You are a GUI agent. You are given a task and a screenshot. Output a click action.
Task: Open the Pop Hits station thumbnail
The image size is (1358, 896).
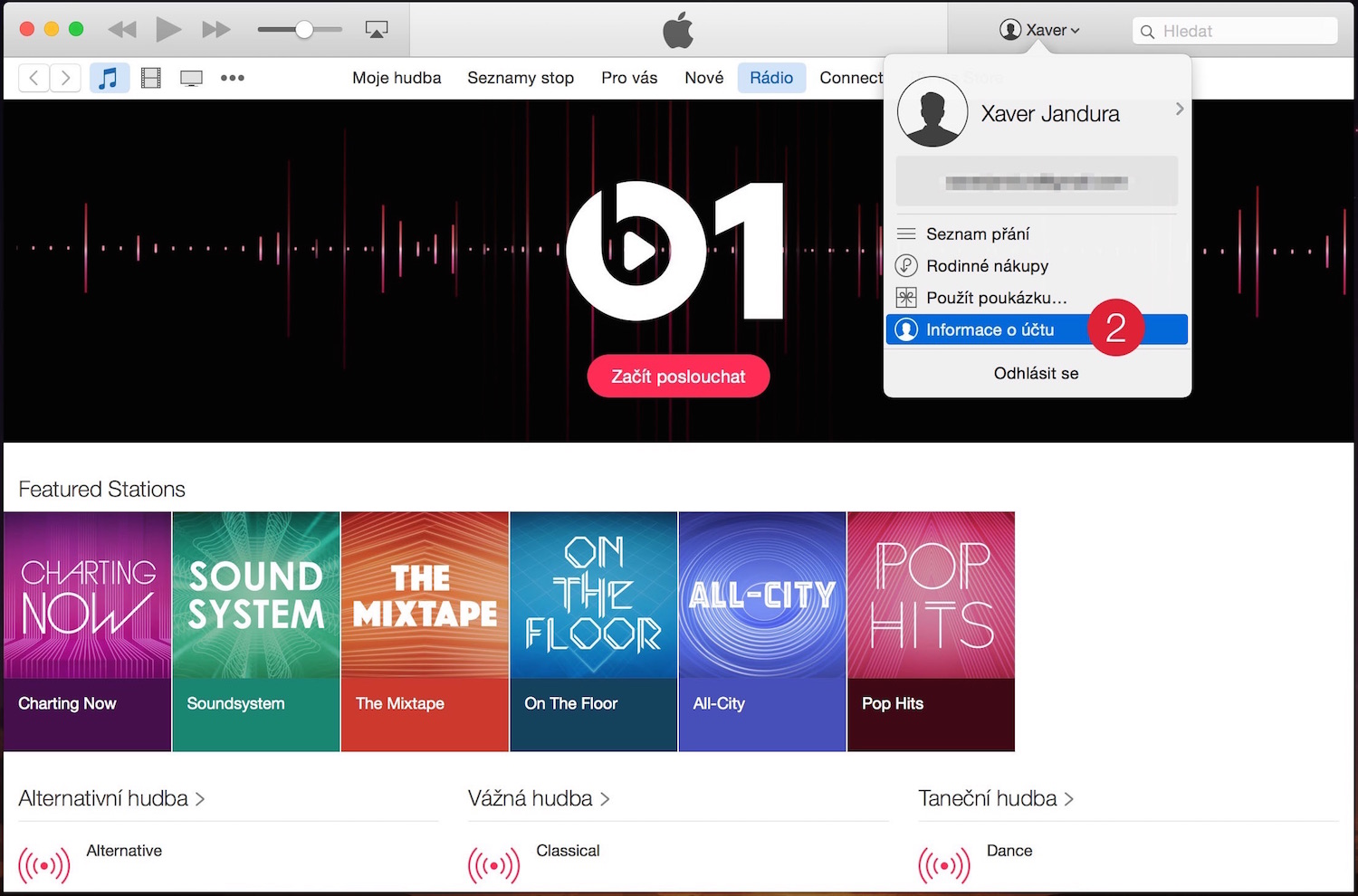(x=931, y=631)
